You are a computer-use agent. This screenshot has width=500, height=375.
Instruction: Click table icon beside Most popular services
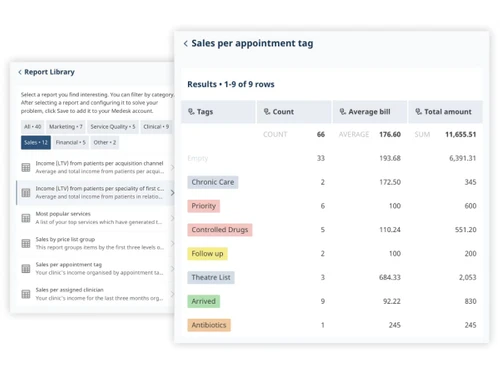click(x=26, y=218)
